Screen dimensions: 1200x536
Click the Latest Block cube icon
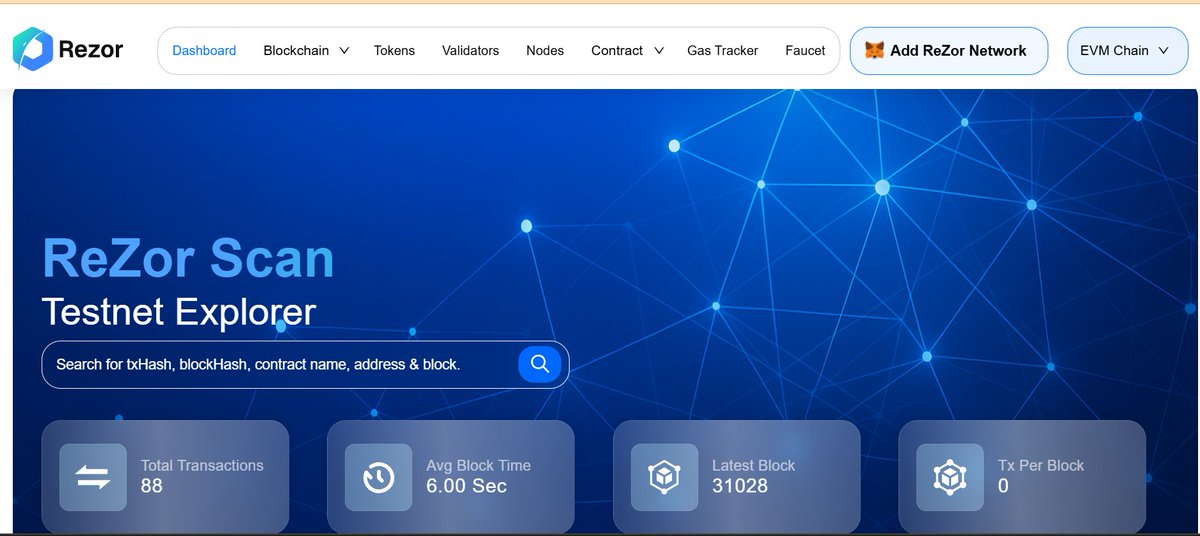[x=664, y=478]
